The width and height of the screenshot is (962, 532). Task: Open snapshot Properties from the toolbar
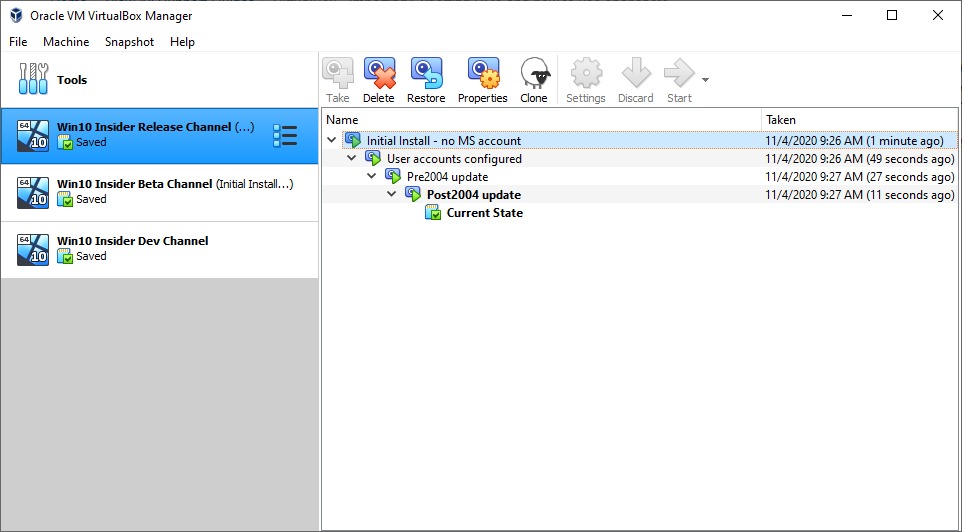483,74
